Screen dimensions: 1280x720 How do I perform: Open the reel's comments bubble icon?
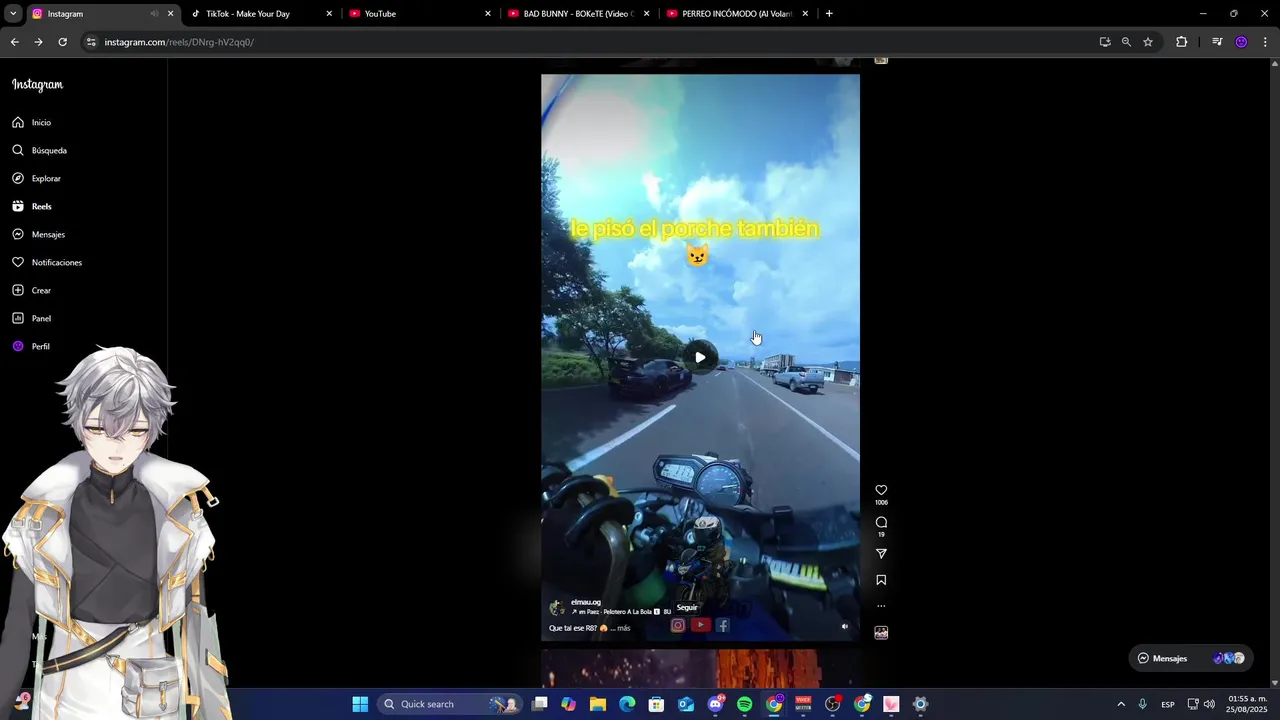click(x=881, y=522)
